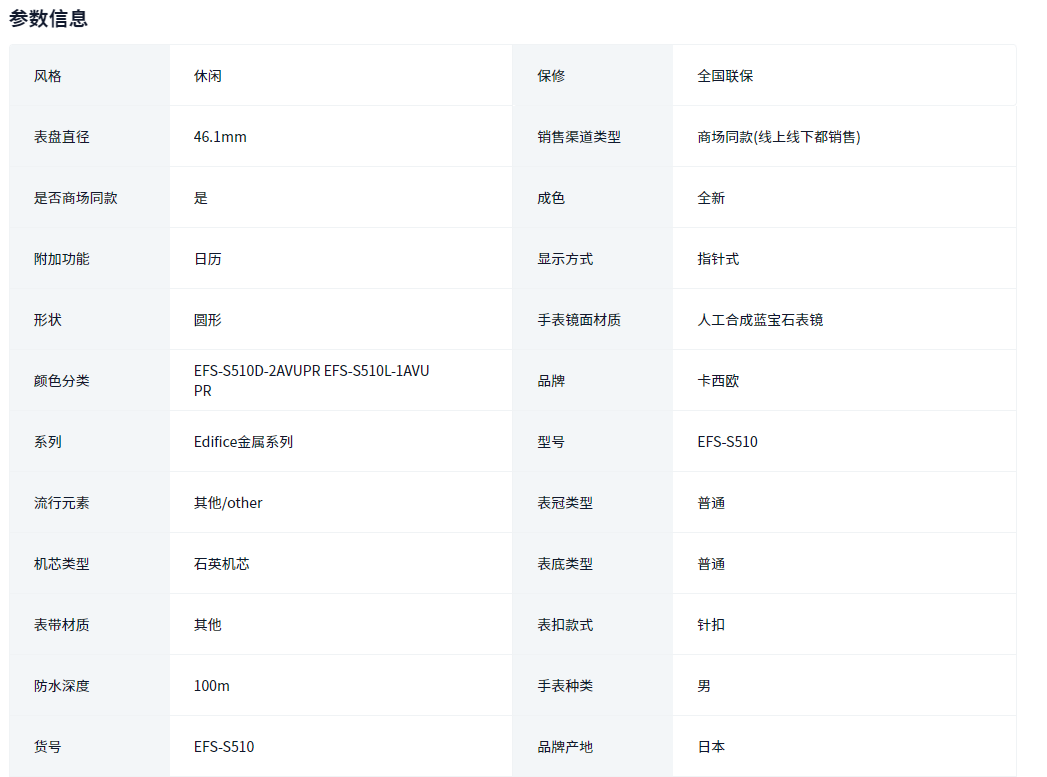This screenshot has height=777, width=1047.
Task: Click the 手表镜面材质 parameter label
Action: pyautogui.click(x=579, y=320)
